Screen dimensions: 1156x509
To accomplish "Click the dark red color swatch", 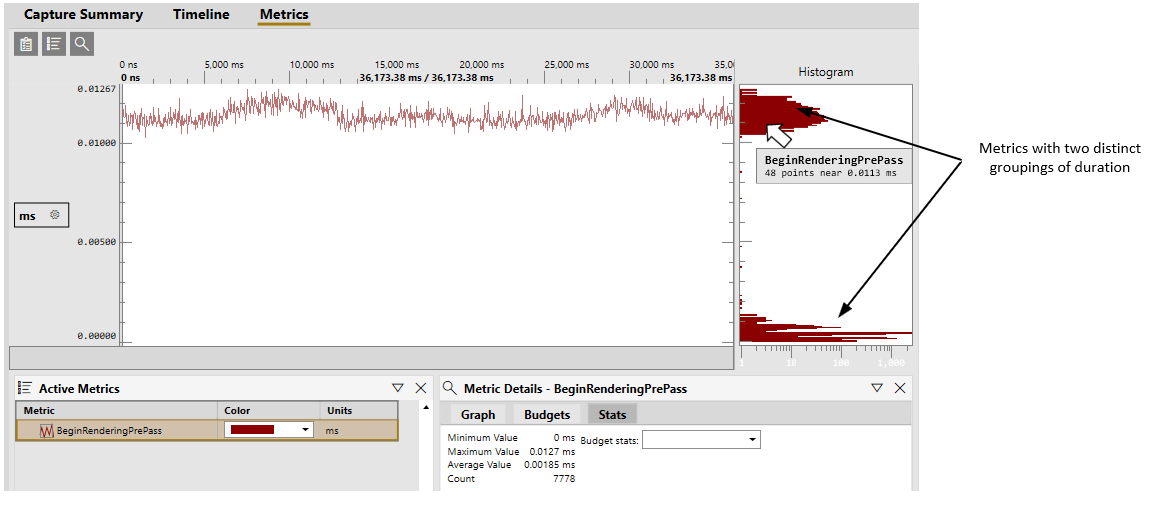I will [x=252, y=429].
